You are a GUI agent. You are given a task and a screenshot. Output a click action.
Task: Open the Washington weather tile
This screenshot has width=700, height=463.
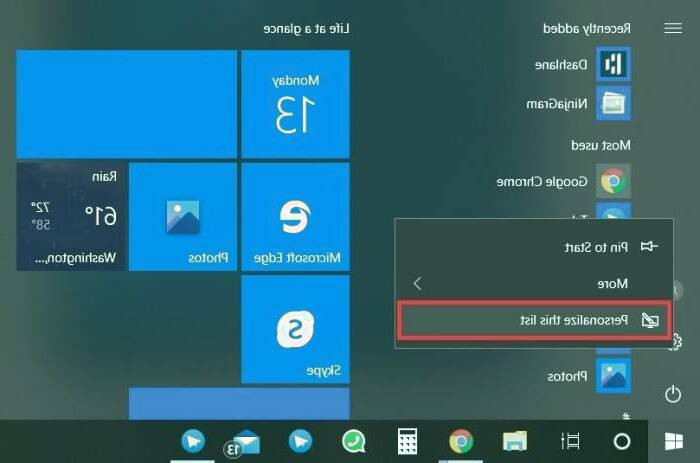[x=70, y=217]
